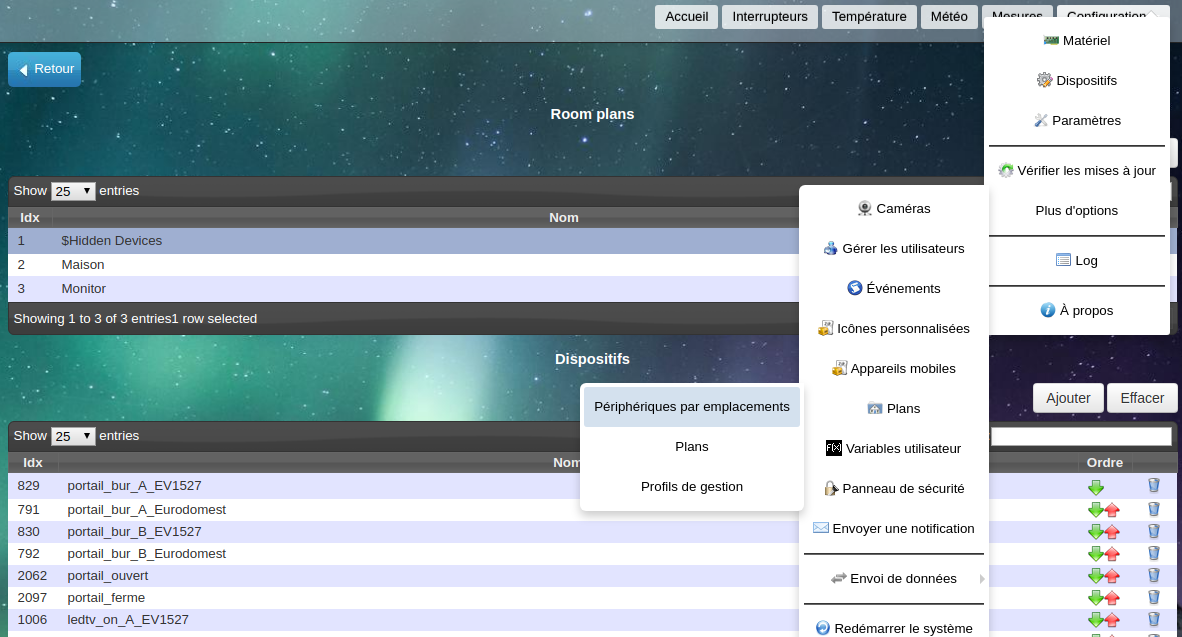The width and height of the screenshot is (1182, 637).
Task: Open the Caméras menu entry
Action: 893,209
